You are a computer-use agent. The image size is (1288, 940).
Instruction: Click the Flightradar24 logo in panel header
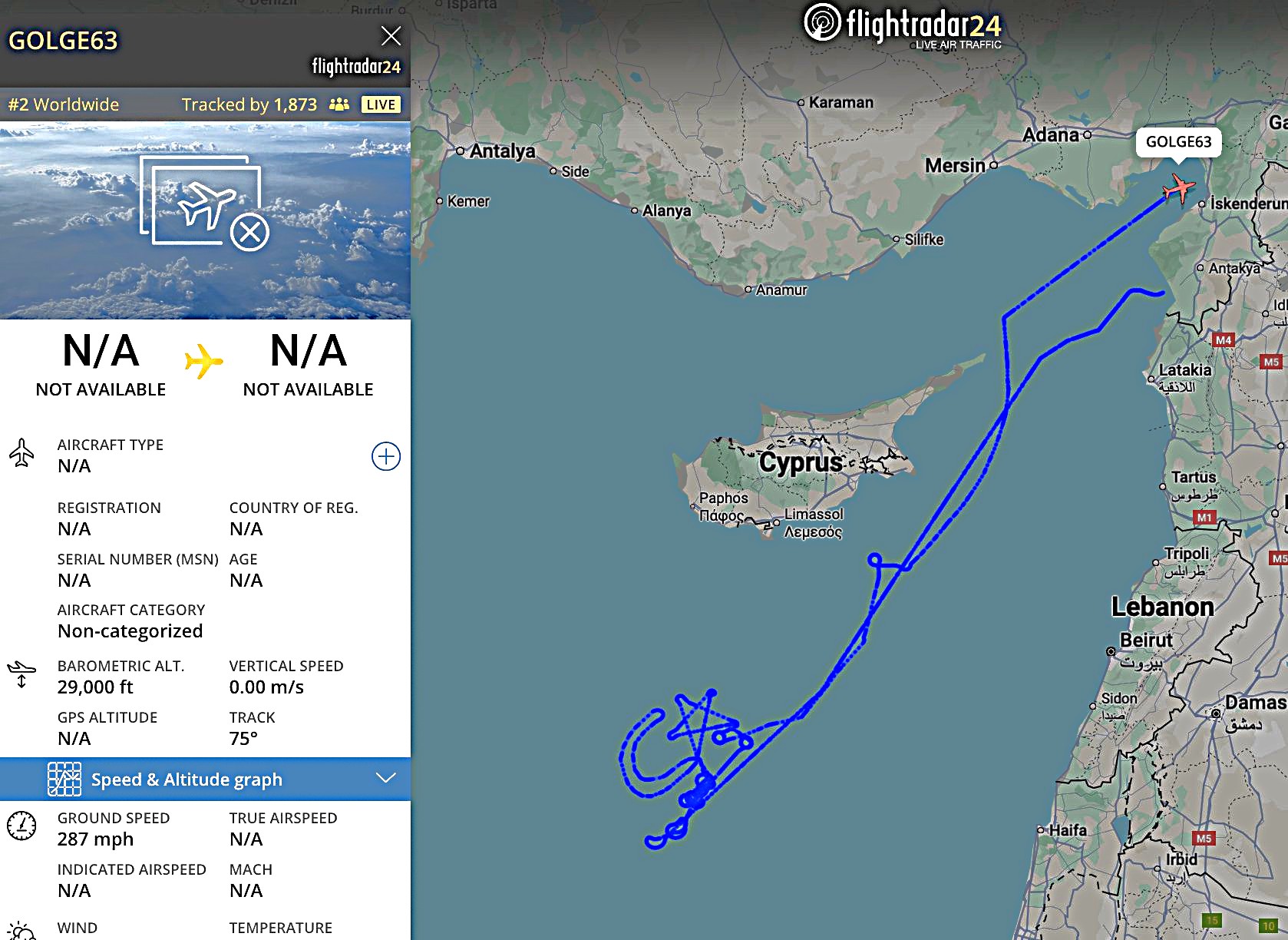tap(356, 67)
